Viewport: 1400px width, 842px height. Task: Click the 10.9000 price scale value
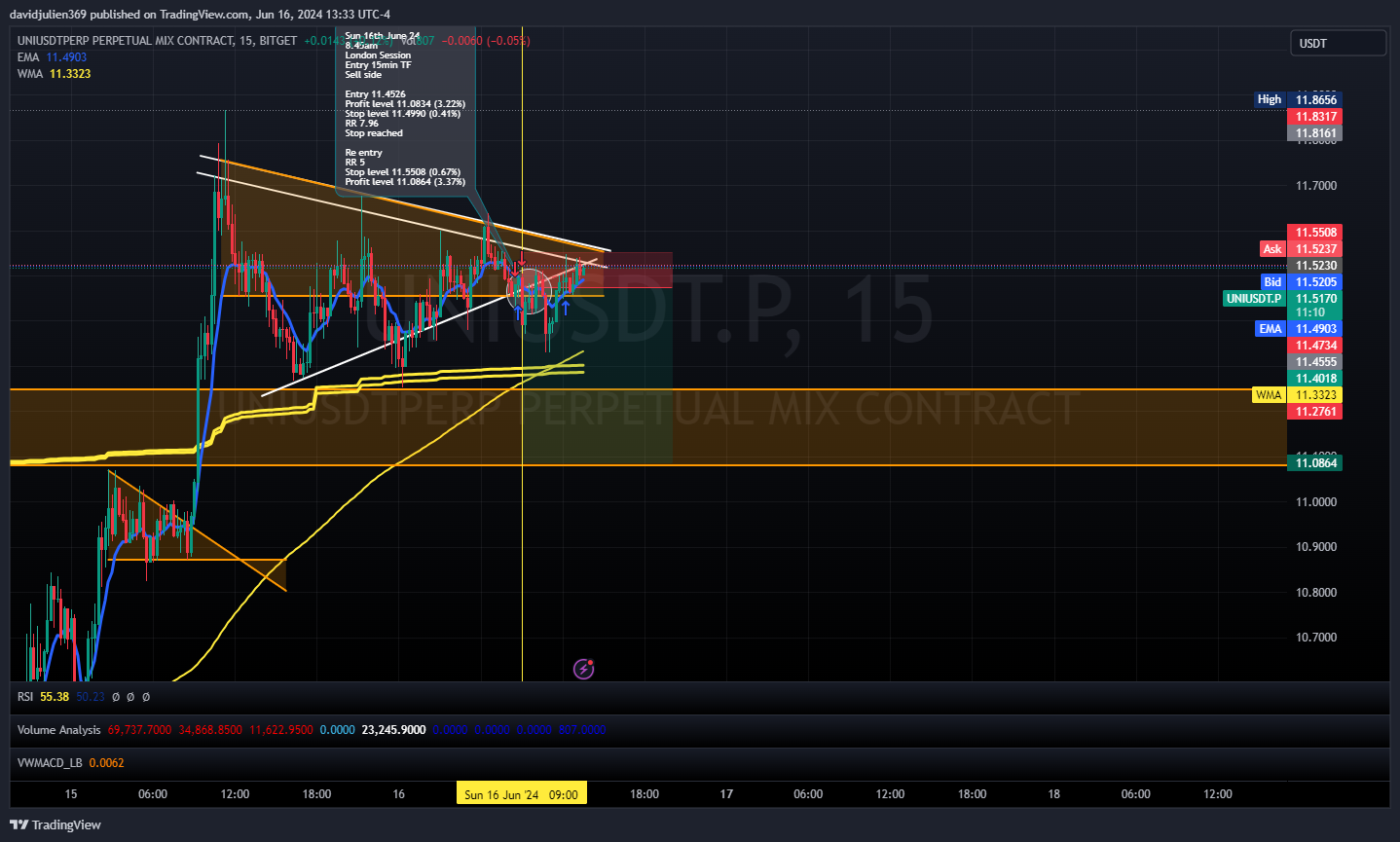[1316, 546]
